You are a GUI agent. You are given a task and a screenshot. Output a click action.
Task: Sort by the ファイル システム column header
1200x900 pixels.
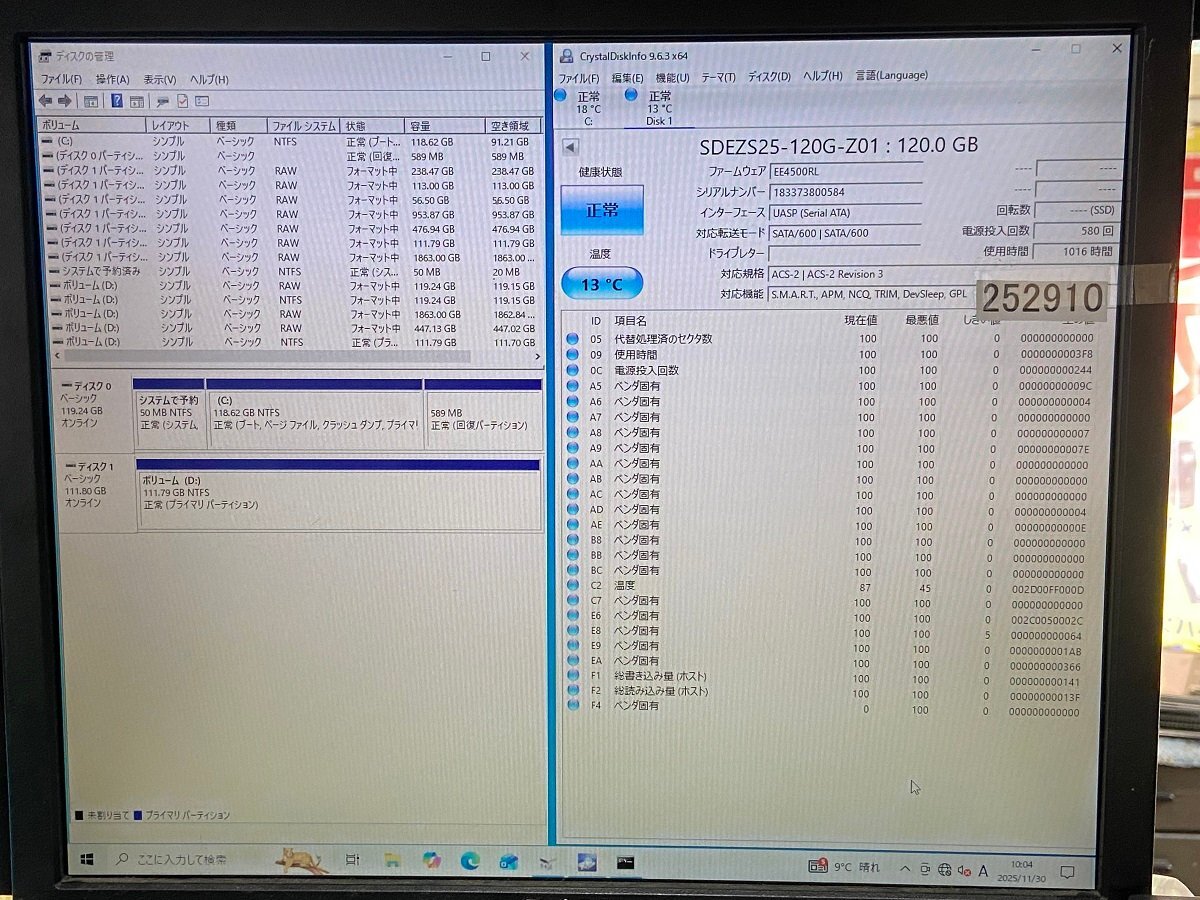pos(304,126)
